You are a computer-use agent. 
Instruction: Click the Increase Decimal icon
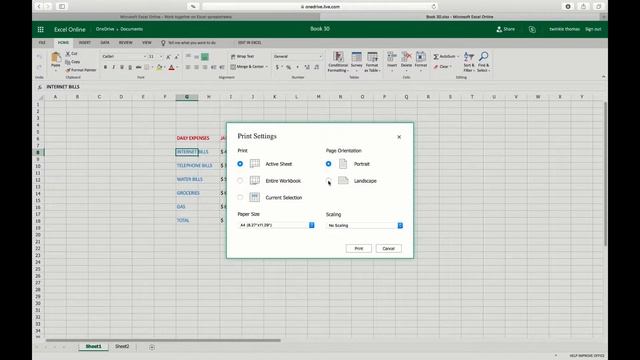click(x=307, y=67)
